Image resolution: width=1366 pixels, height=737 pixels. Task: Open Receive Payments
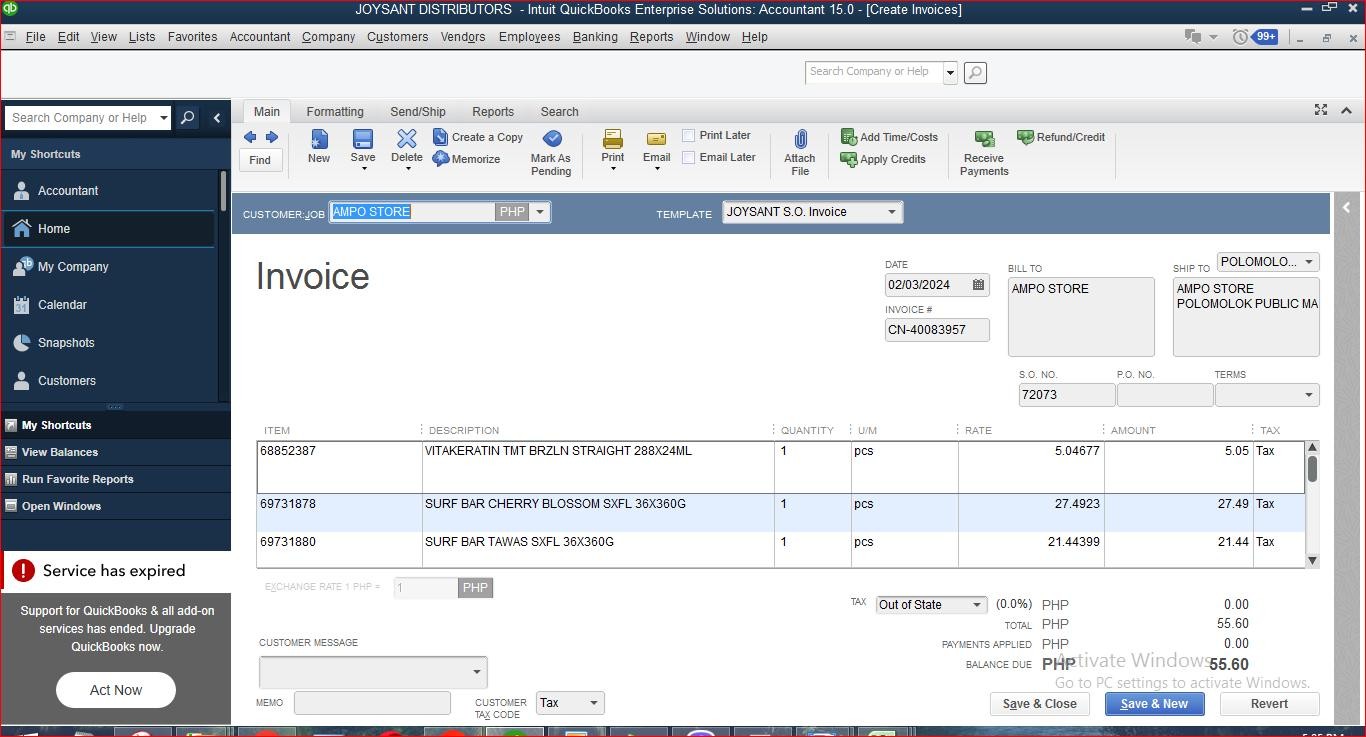(x=984, y=152)
